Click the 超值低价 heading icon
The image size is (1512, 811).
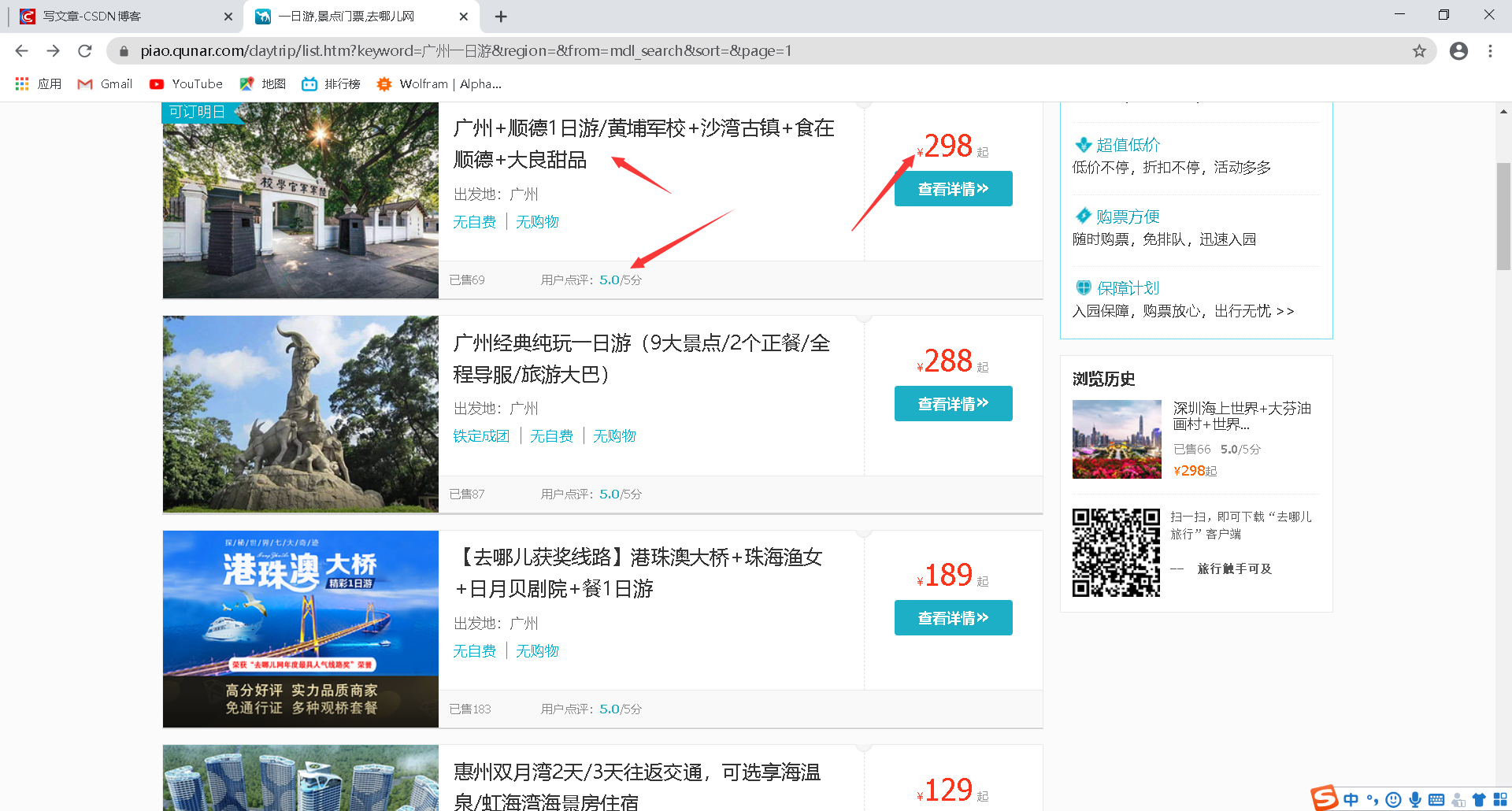[1084, 145]
